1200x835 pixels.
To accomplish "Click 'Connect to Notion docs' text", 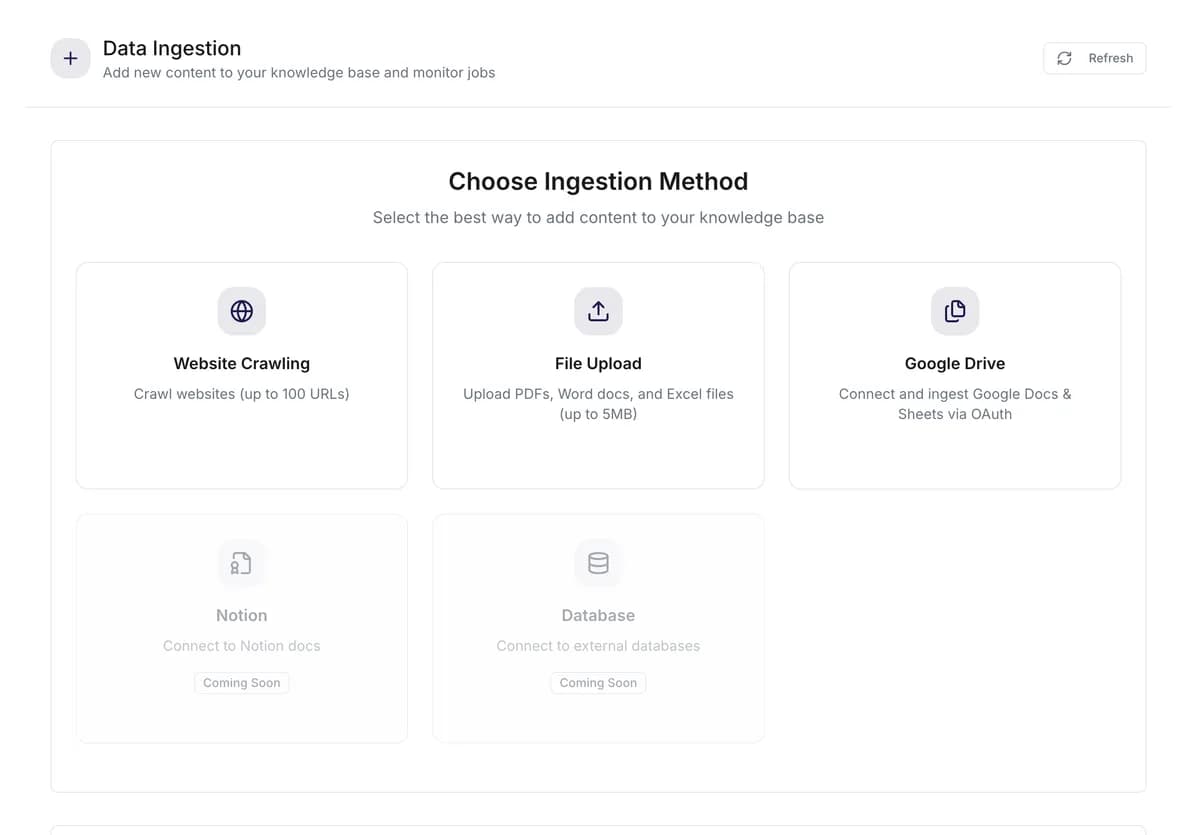I will [x=242, y=646].
